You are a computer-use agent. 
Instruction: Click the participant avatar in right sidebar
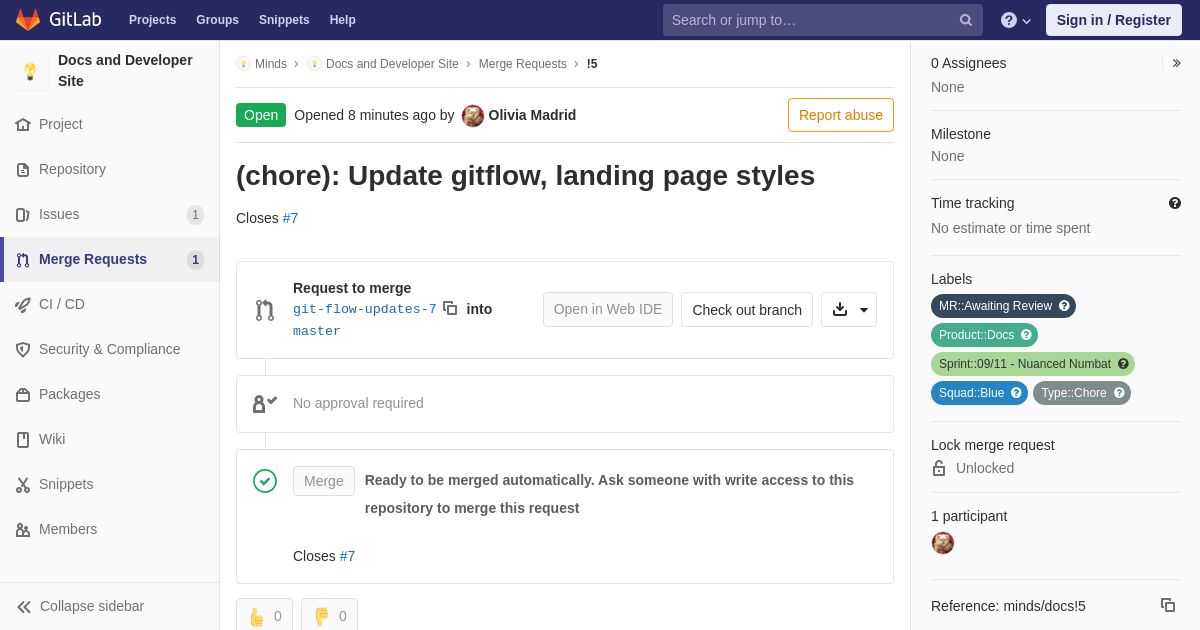943,543
